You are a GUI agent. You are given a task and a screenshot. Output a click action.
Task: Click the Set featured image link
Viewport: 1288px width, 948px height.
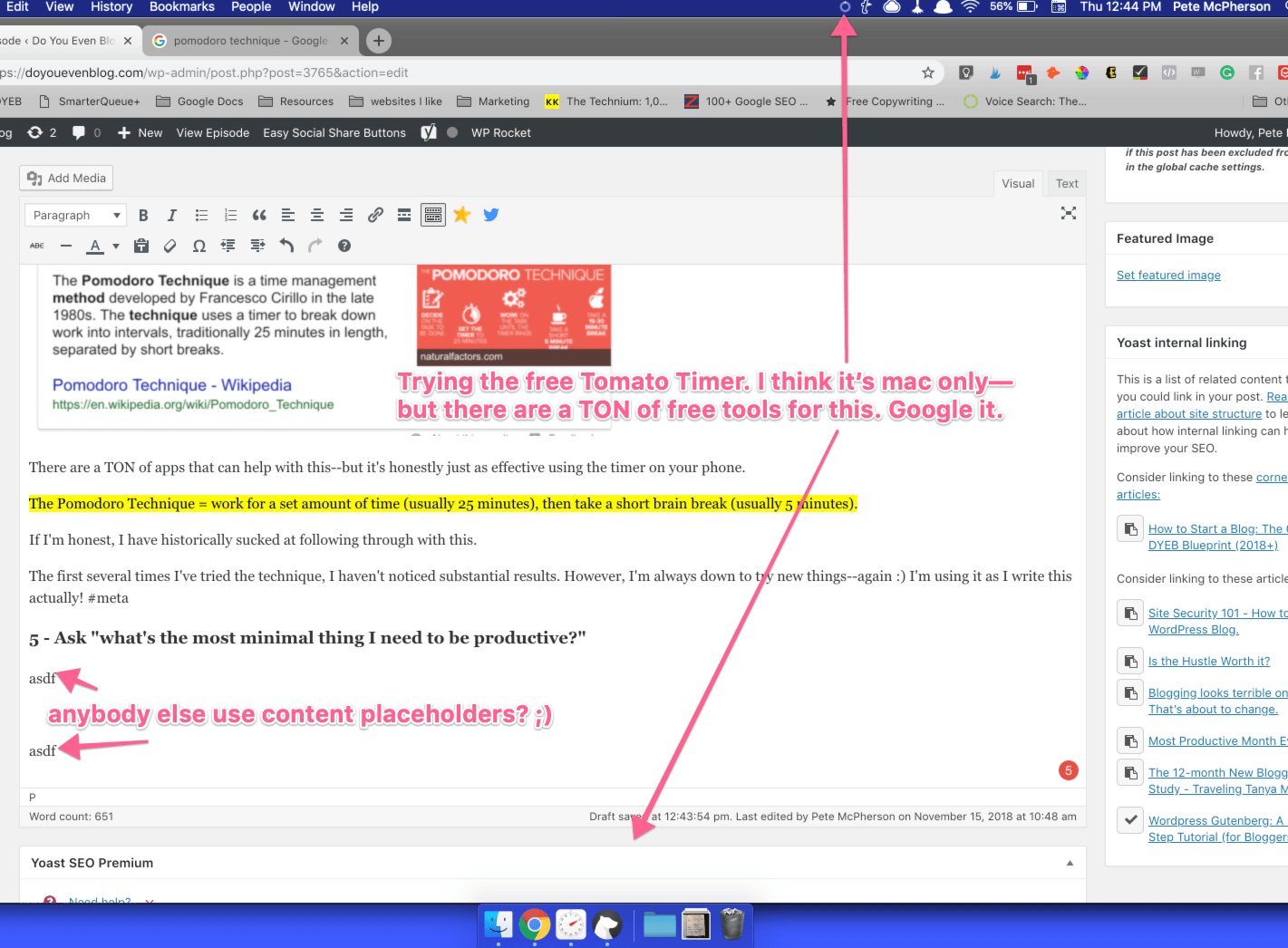coord(1168,276)
